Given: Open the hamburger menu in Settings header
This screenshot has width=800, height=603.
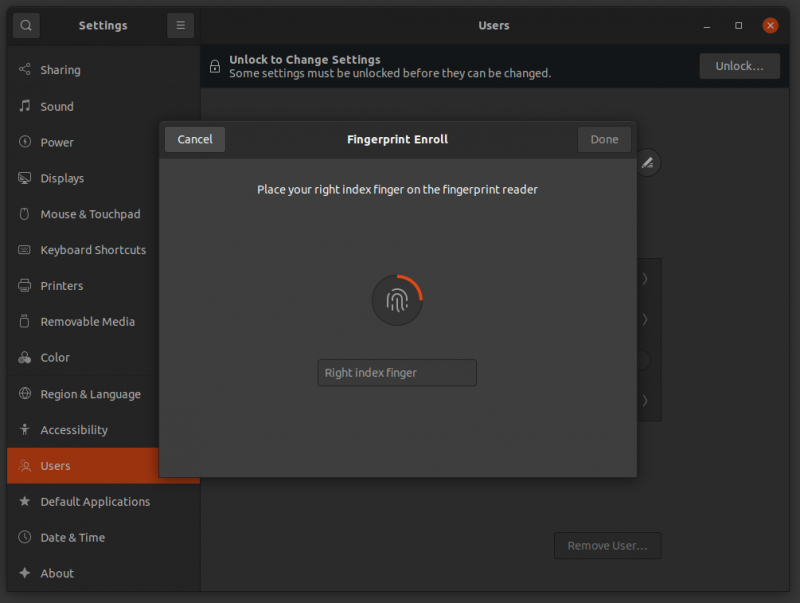Looking at the screenshot, I should [x=180, y=25].
